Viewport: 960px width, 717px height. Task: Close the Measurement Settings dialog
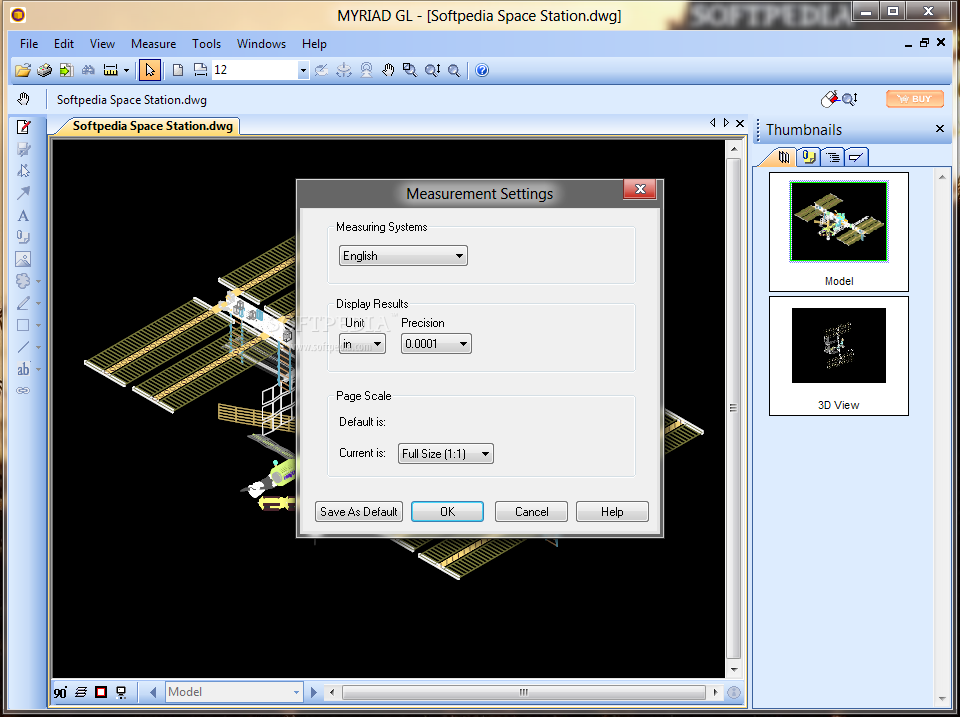click(640, 189)
